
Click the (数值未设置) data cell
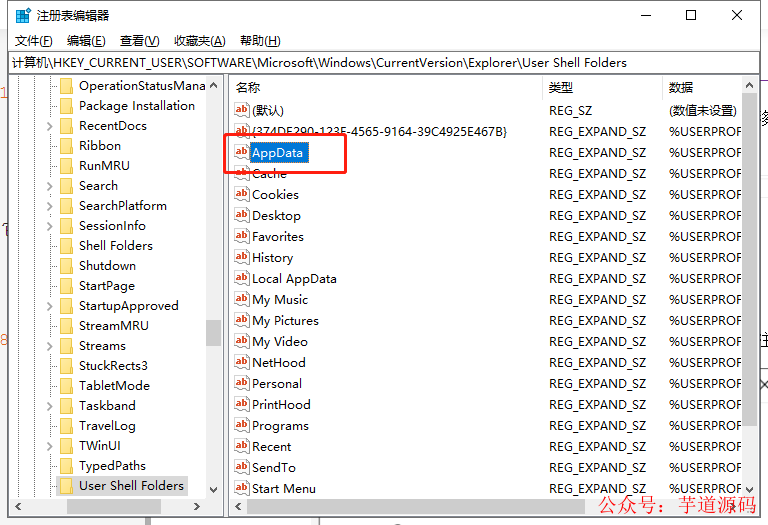703,111
